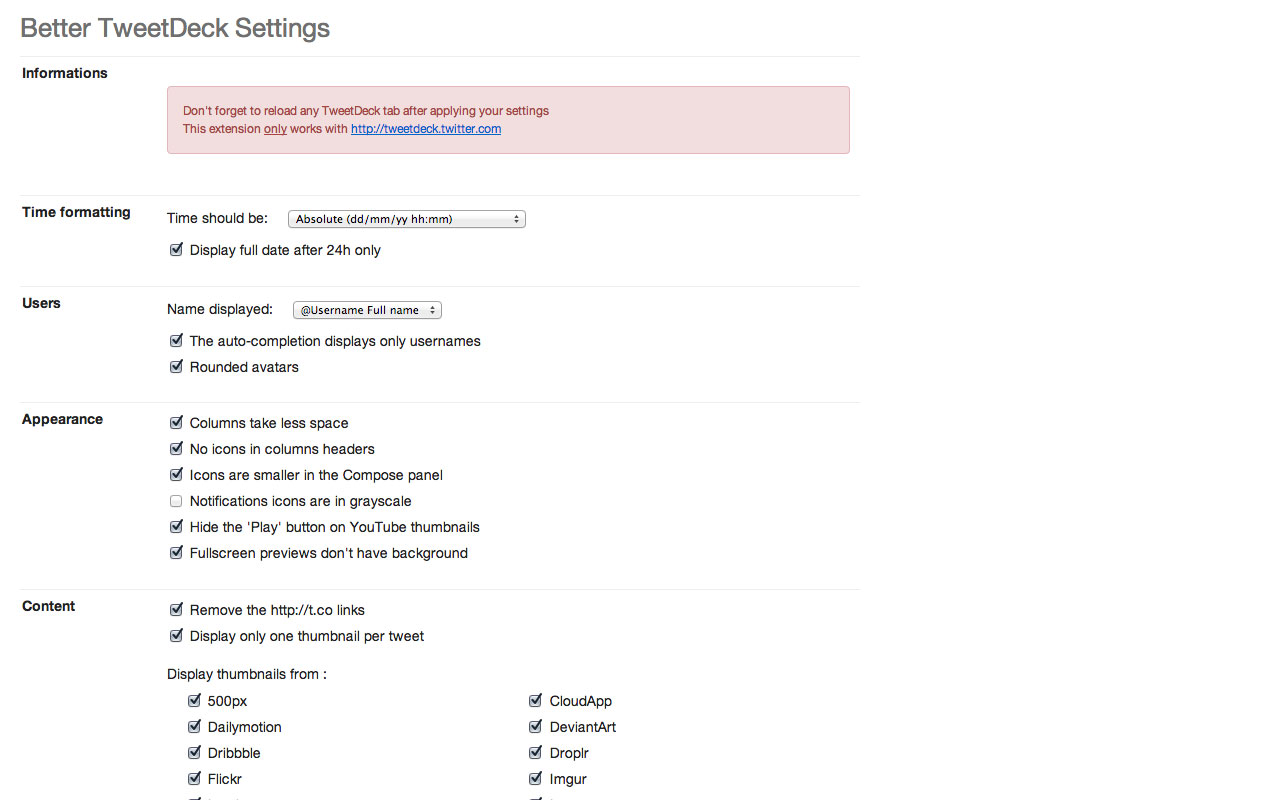
Task: Click the Appearance section label
Action: coord(62,419)
